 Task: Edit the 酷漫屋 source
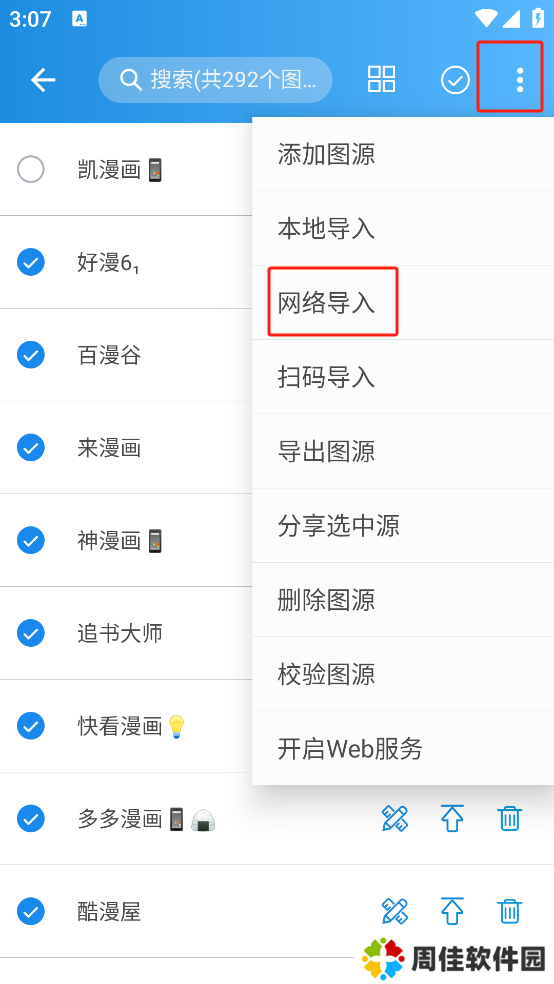click(395, 911)
